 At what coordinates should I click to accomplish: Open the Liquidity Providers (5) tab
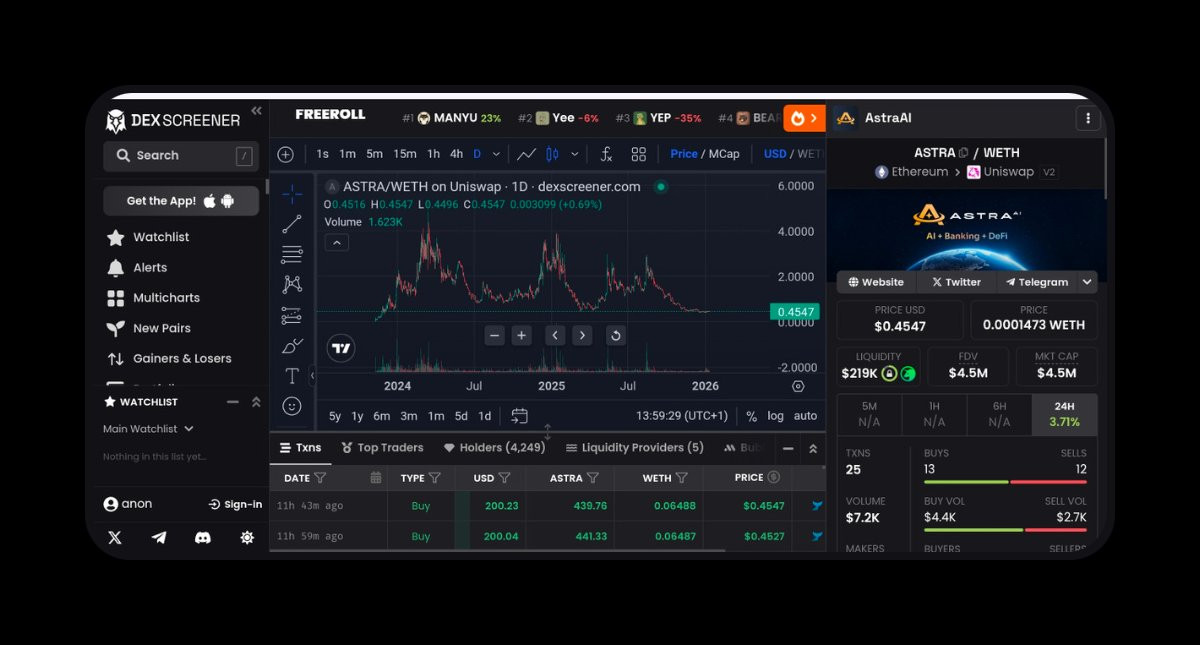click(635, 448)
